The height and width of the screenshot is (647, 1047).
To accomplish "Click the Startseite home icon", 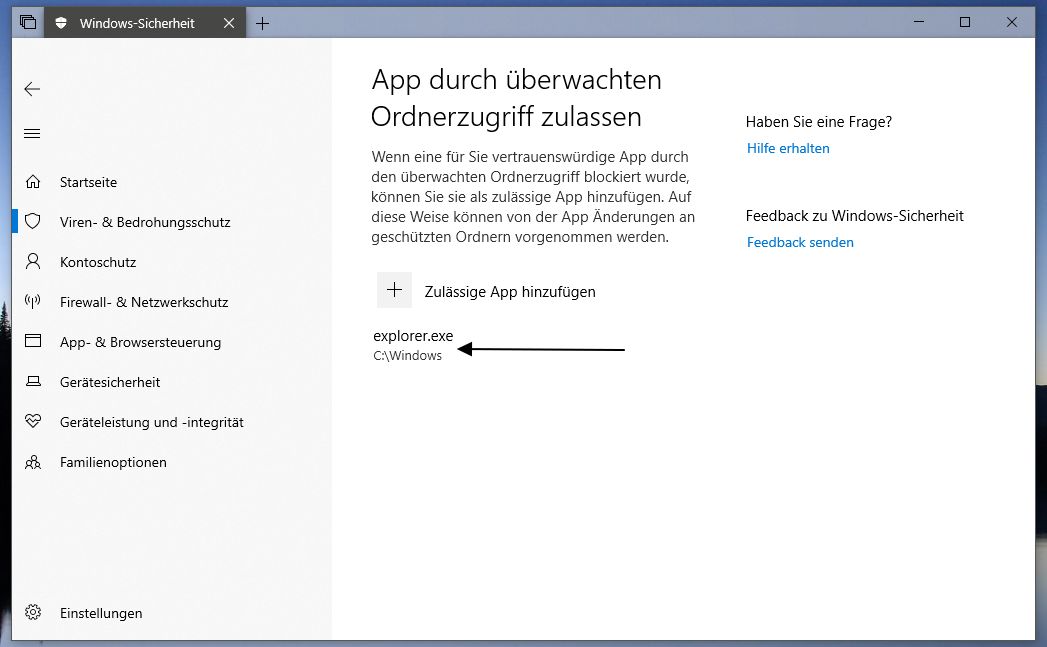I will tap(33, 182).
